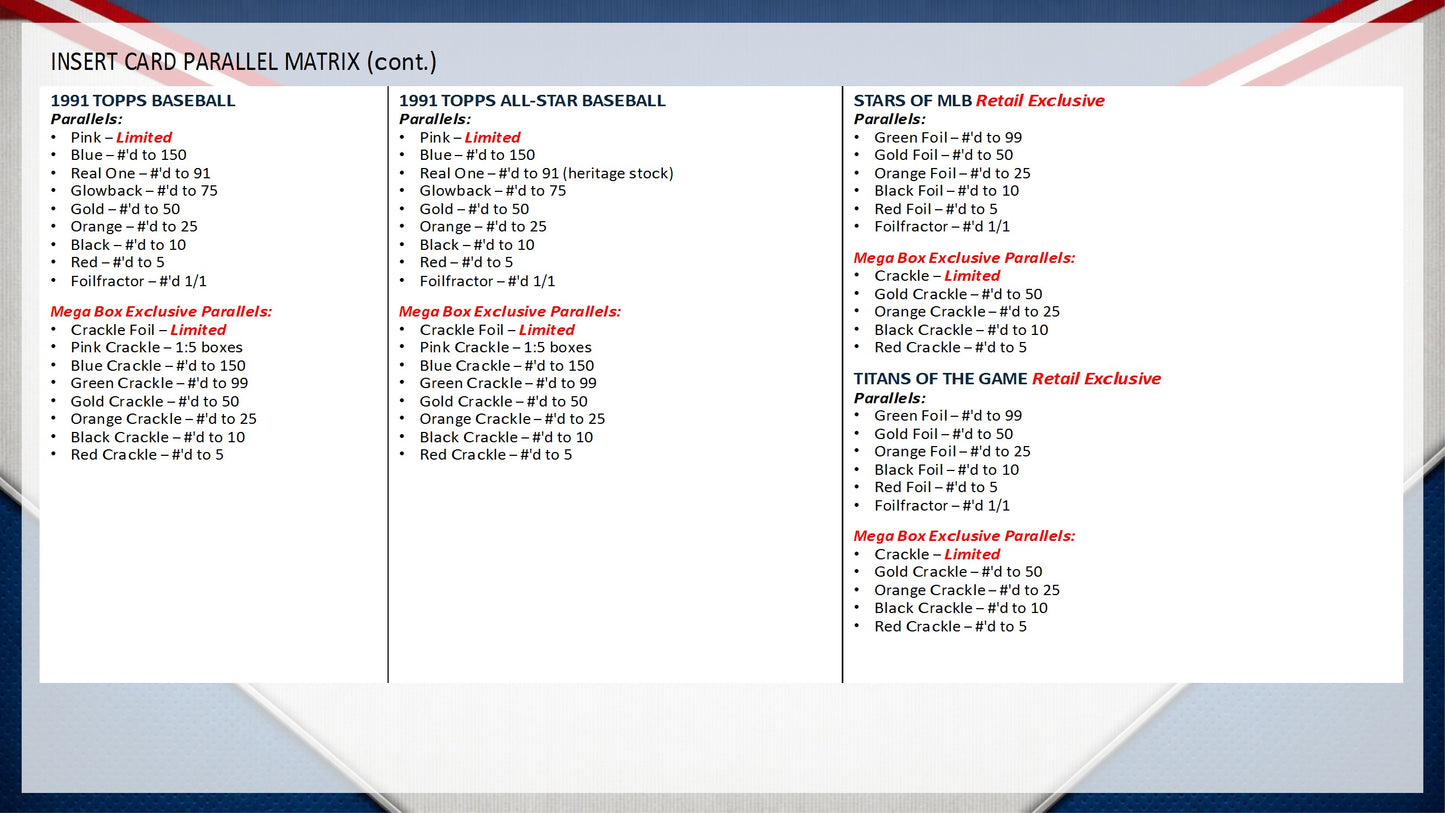Click "Retail Exclusive" beside Stars of MLB
The width and height of the screenshot is (1445, 813).
pos(1040,100)
